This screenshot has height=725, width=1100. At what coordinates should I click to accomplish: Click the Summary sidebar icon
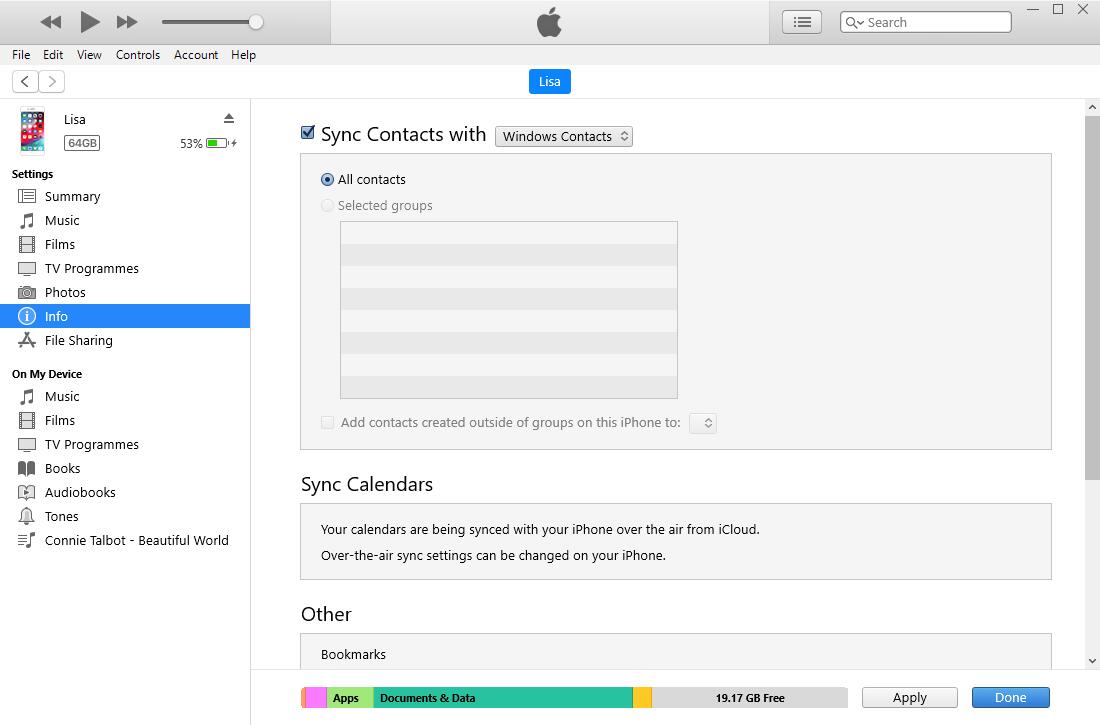point(25,196)
